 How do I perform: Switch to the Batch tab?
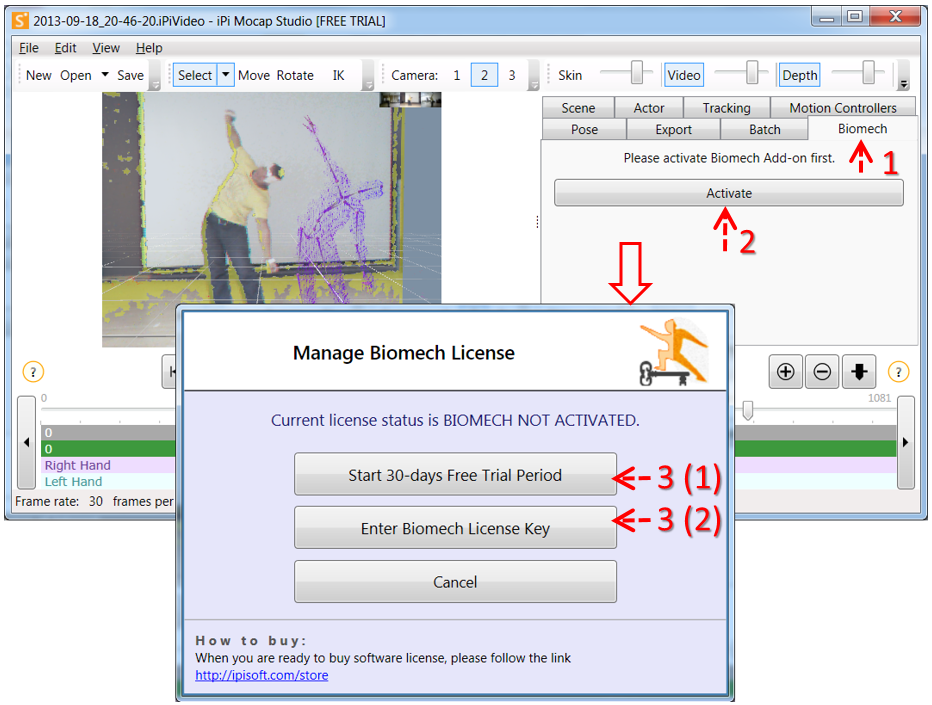pos(764,129)
